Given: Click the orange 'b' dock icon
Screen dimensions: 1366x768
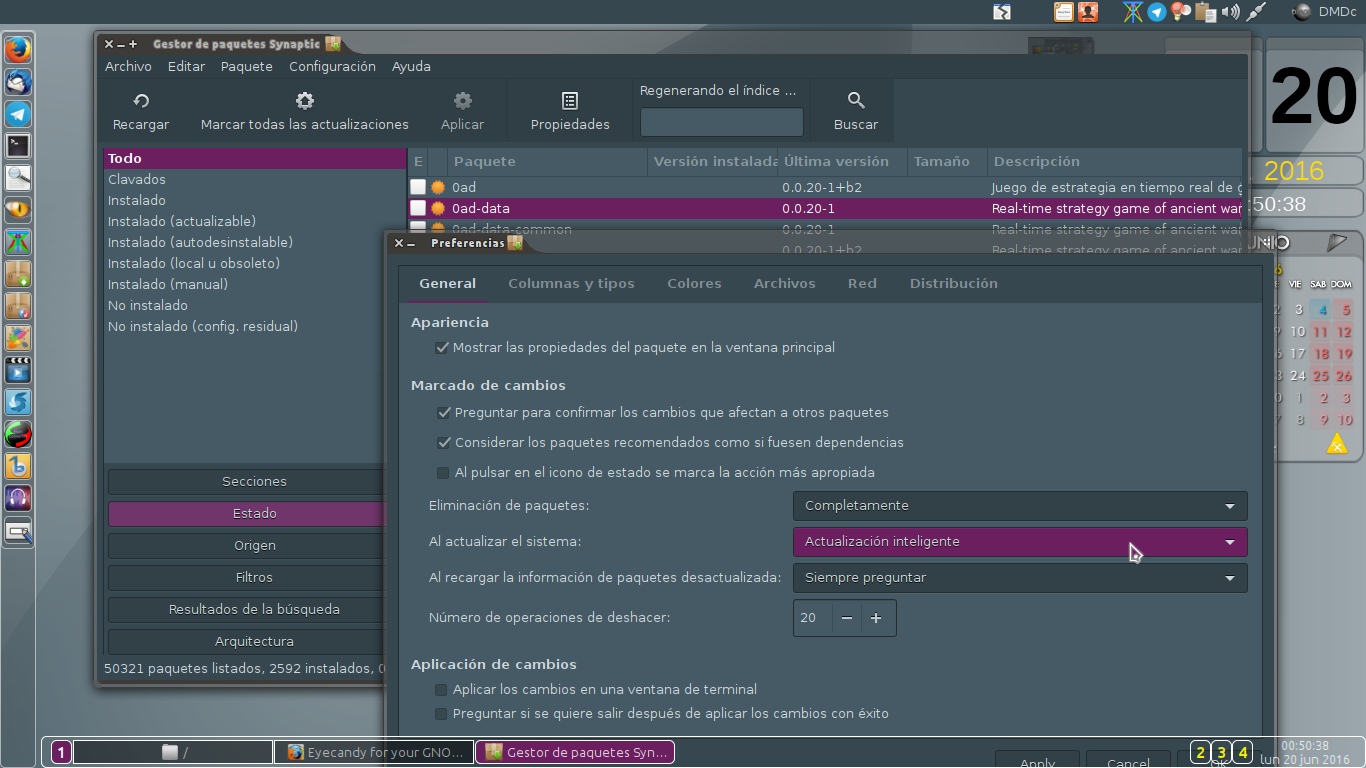Looking at the screenshot, I should pyautogui.click(x=18, y=465).
